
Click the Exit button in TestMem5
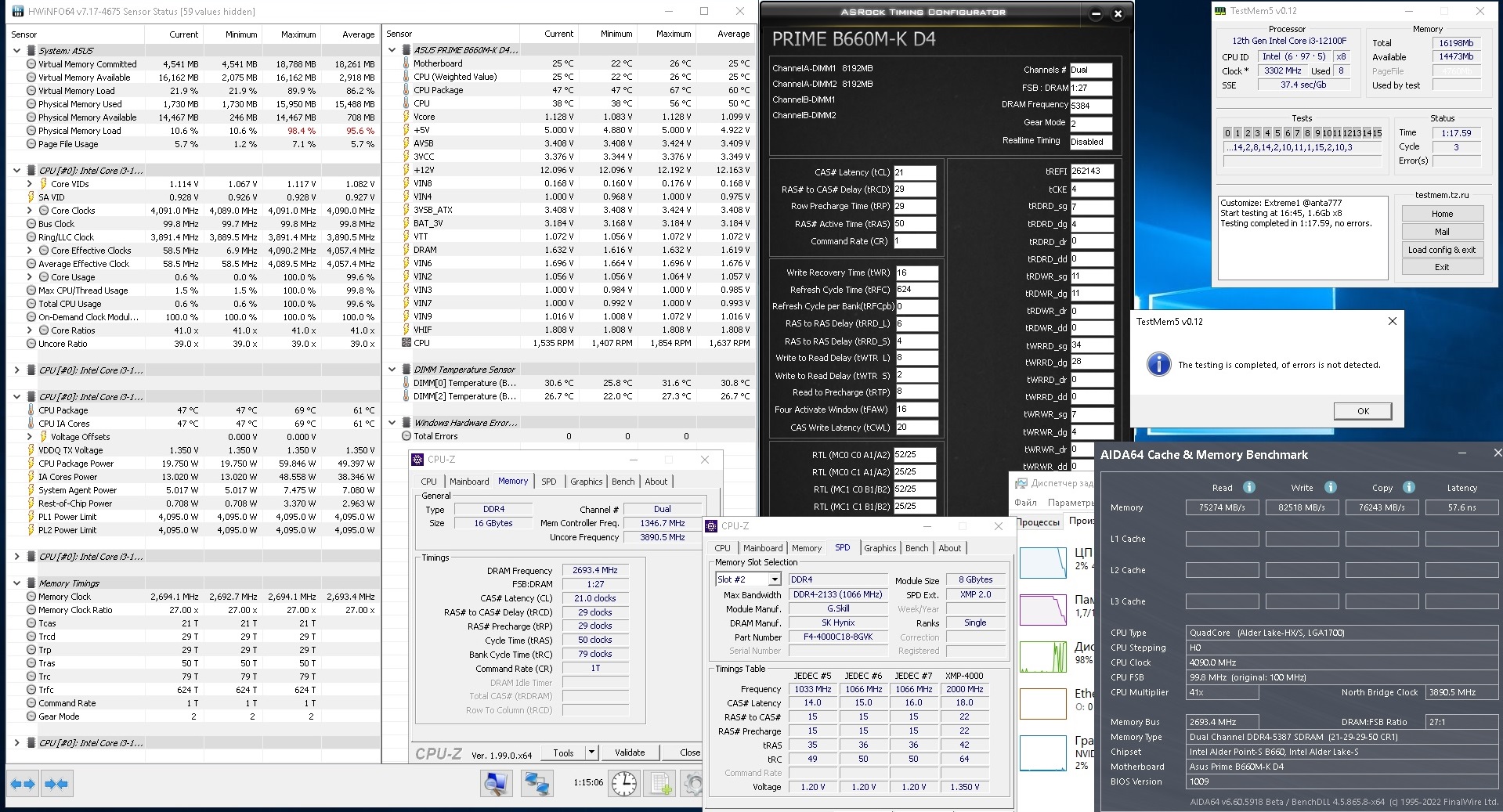click(1442, 267)
